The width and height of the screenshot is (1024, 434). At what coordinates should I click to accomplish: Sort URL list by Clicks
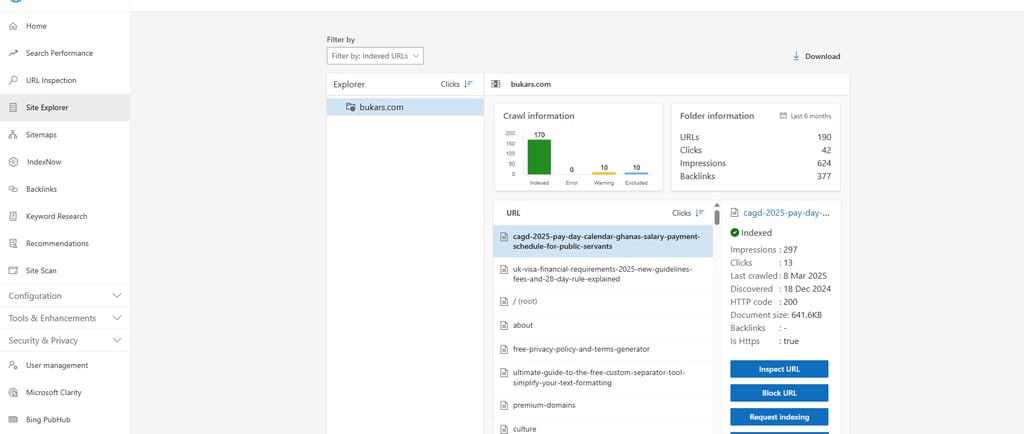point(688,213)
